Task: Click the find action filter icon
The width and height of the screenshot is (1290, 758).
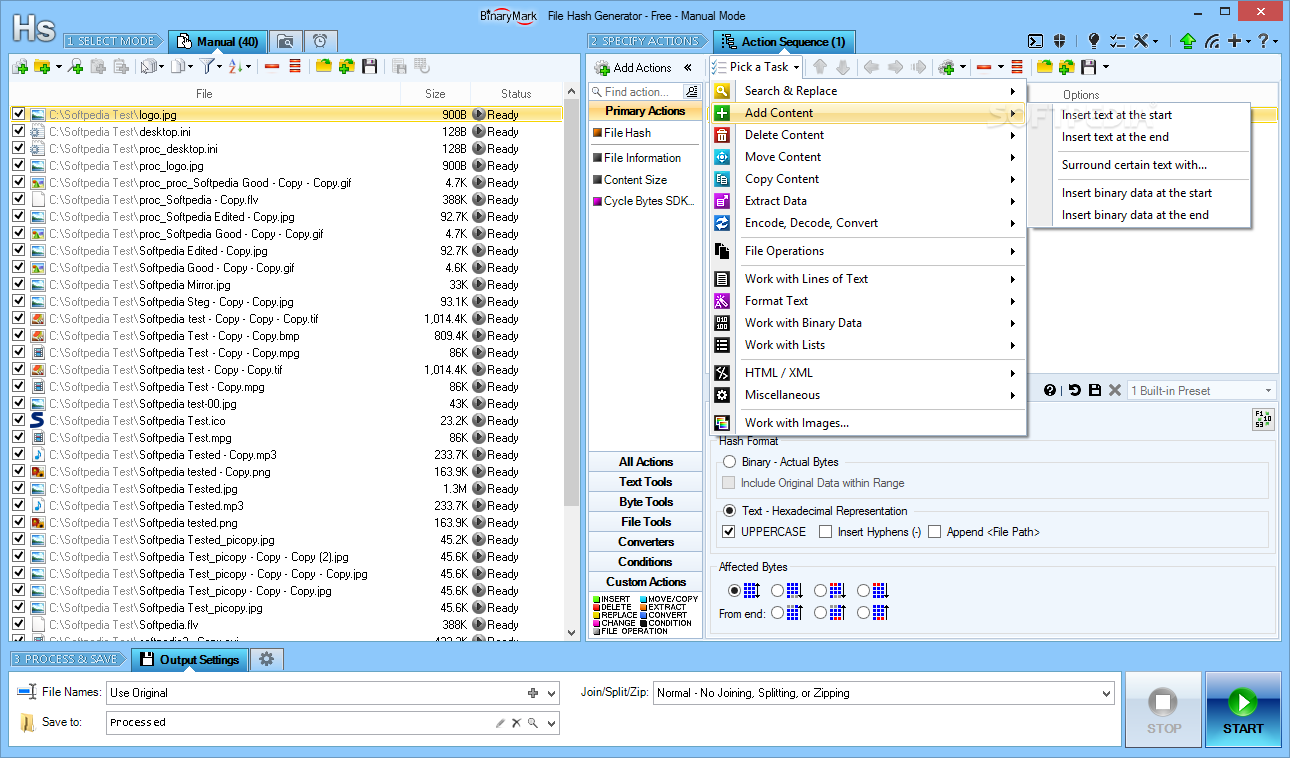Action: point(691,92)
